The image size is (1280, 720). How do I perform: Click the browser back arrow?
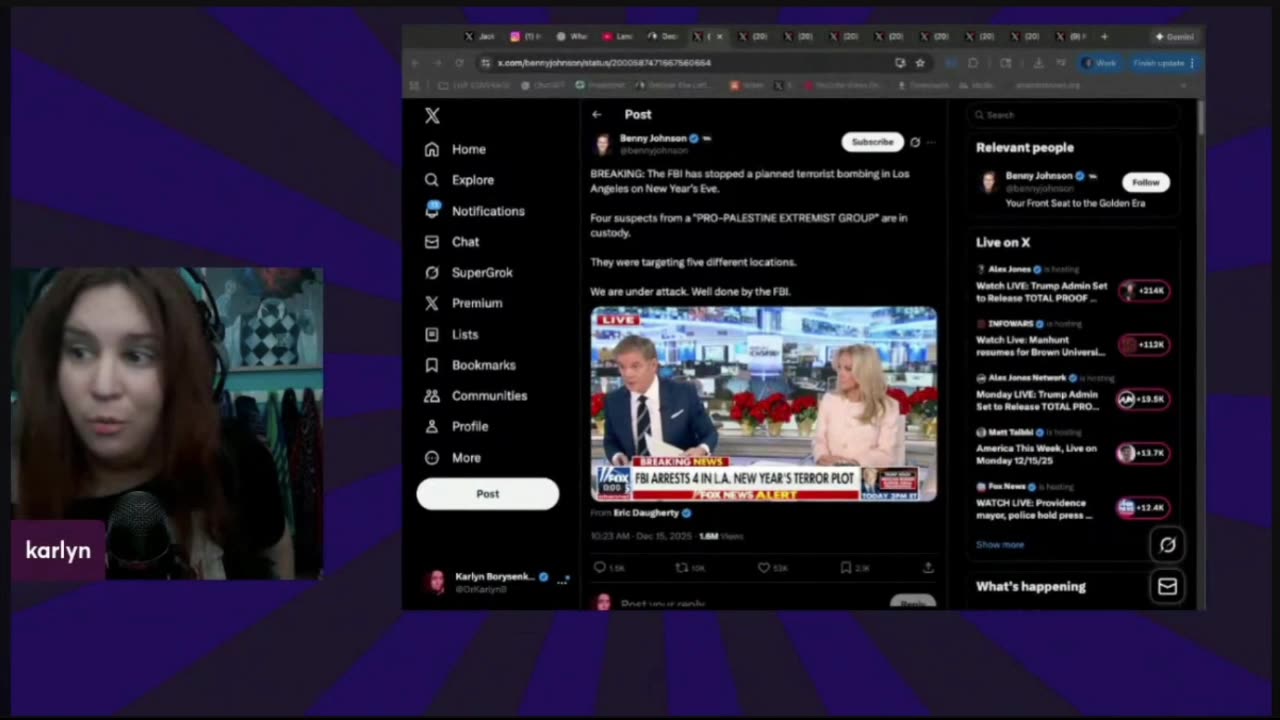coord(414,63)
